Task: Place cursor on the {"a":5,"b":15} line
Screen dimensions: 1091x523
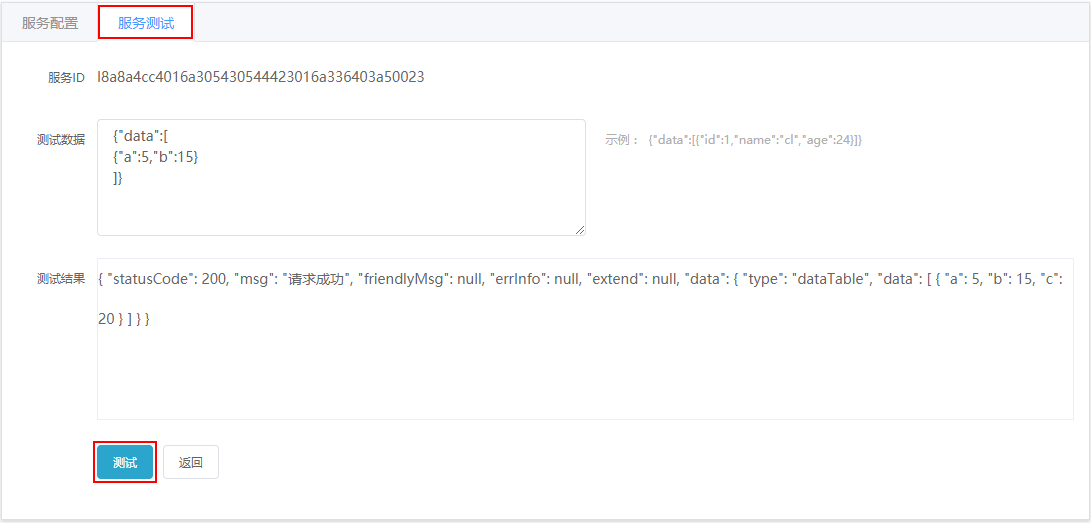Action: pos(156,158)
